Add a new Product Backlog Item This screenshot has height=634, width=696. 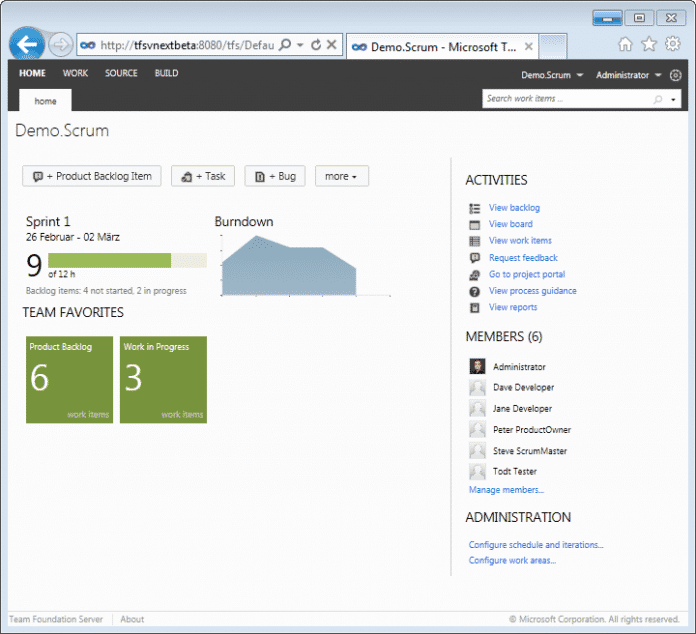[x=92, y=176]
